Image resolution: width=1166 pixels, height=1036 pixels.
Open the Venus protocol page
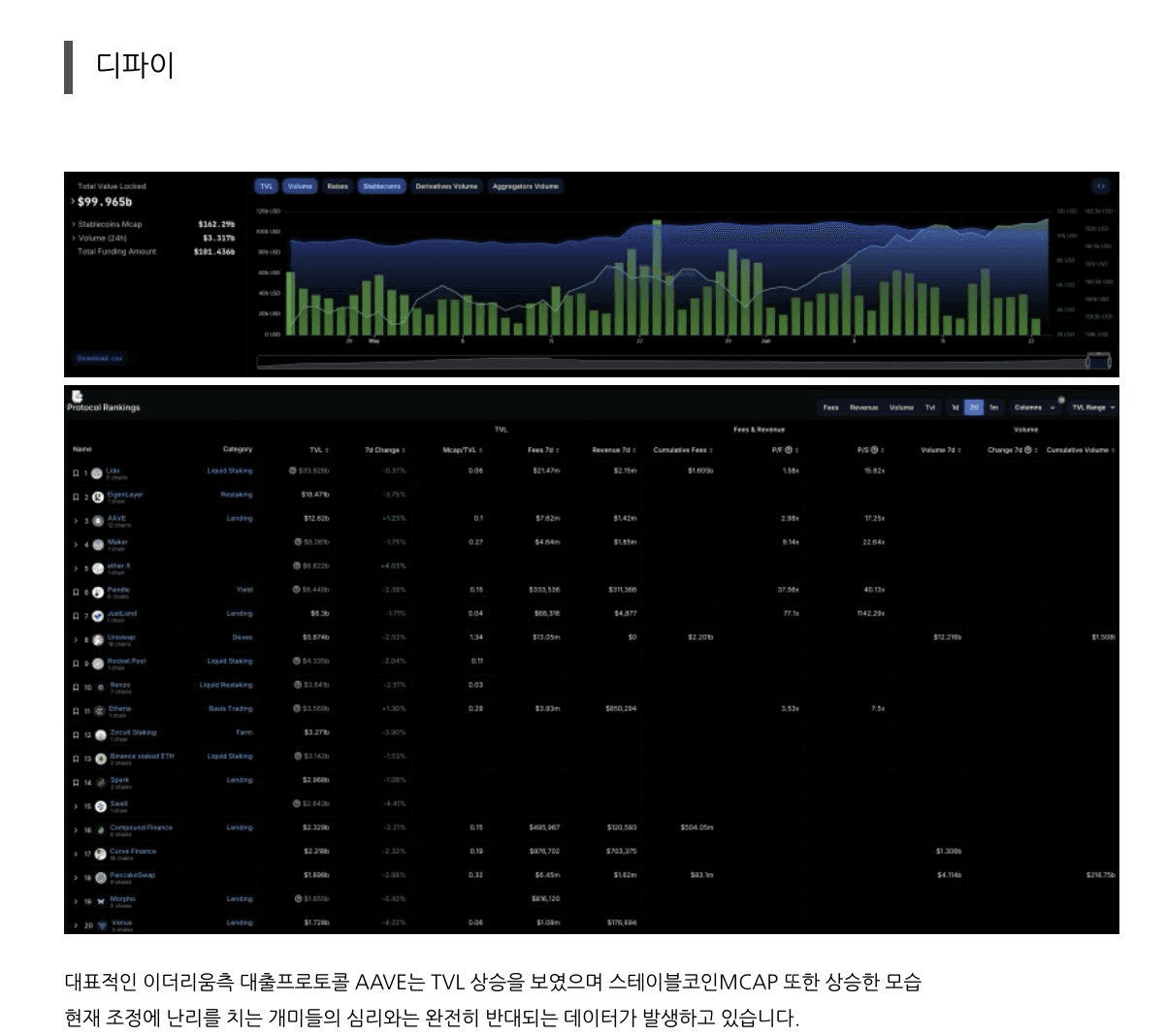point(121,923)
